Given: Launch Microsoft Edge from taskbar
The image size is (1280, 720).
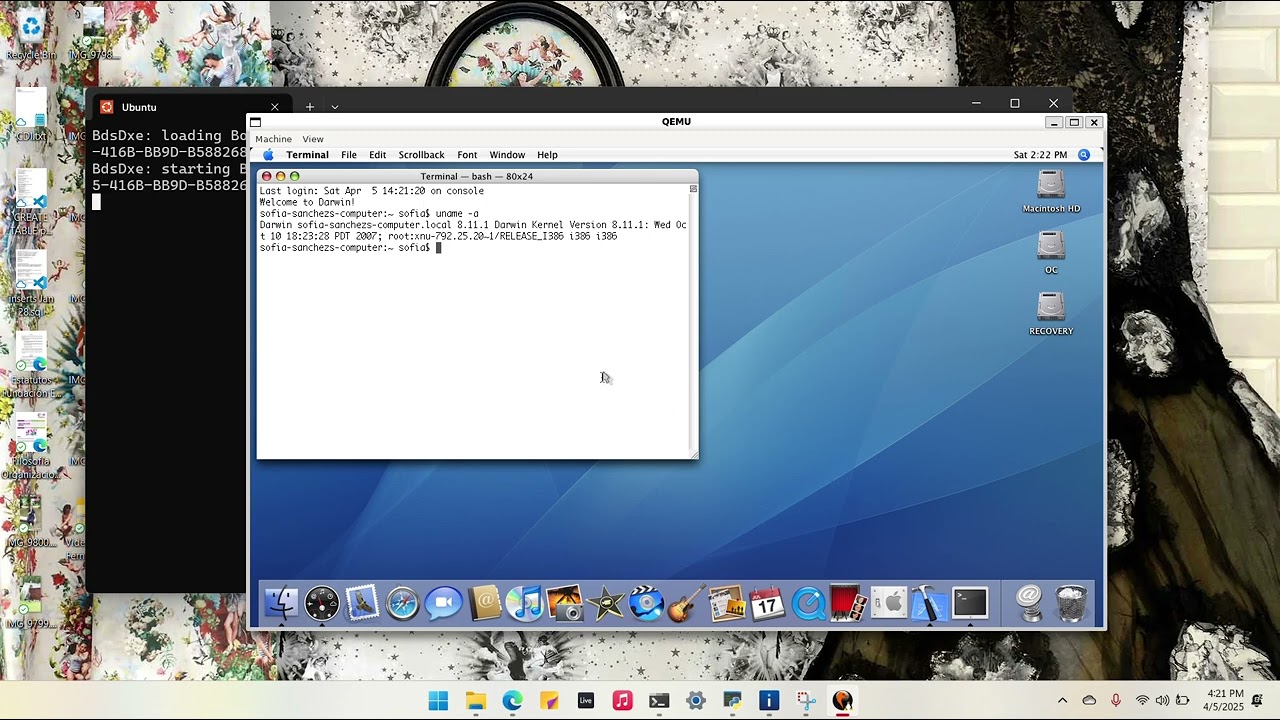Looking at the screenshot, I should tap(512, 701).
